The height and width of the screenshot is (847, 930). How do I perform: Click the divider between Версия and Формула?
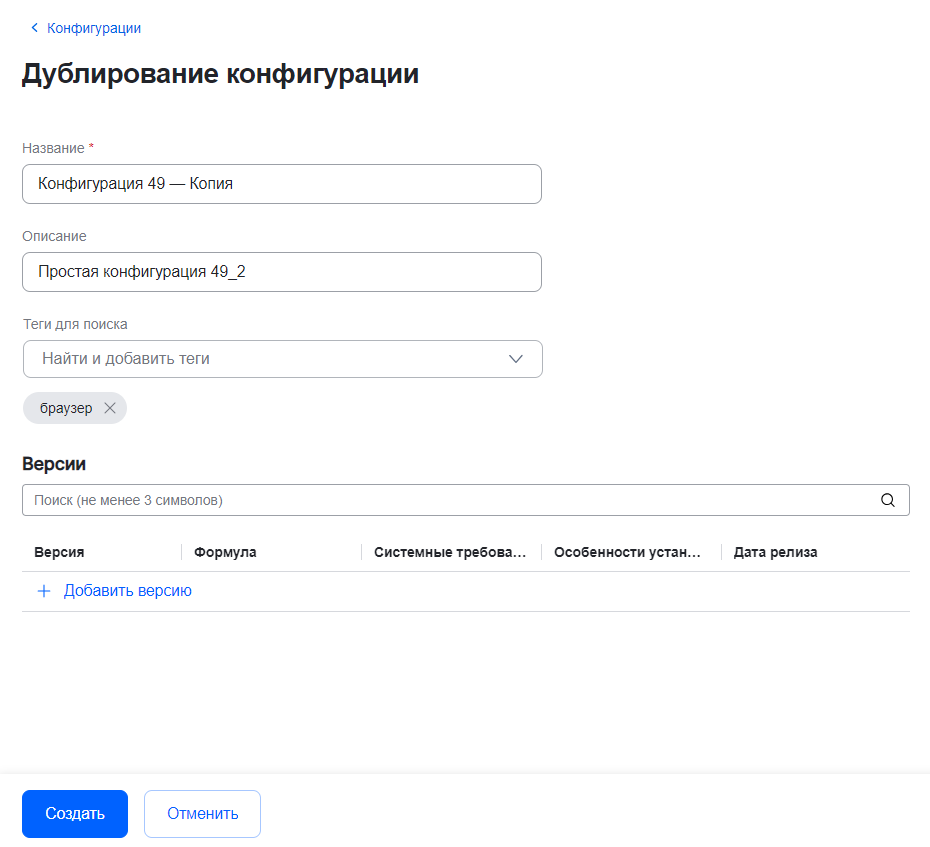click(181, 552)
